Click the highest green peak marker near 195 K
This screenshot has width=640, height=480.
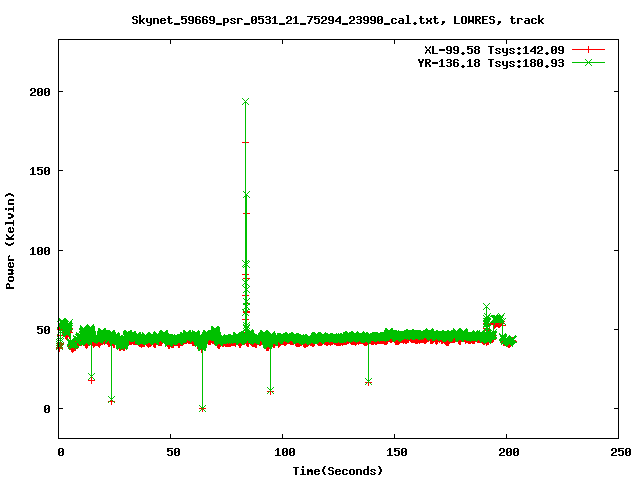pos(245,102)
